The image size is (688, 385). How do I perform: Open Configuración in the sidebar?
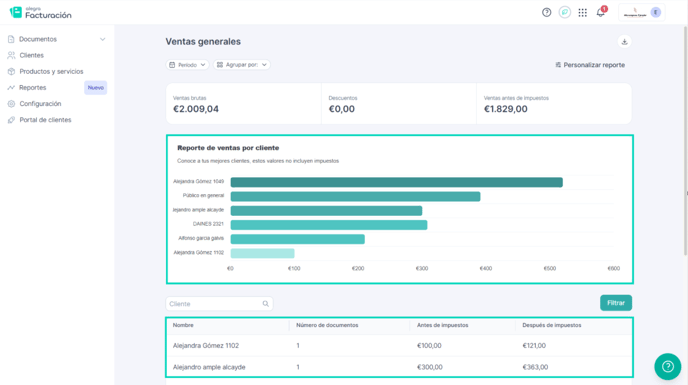[x=40, y=104]
